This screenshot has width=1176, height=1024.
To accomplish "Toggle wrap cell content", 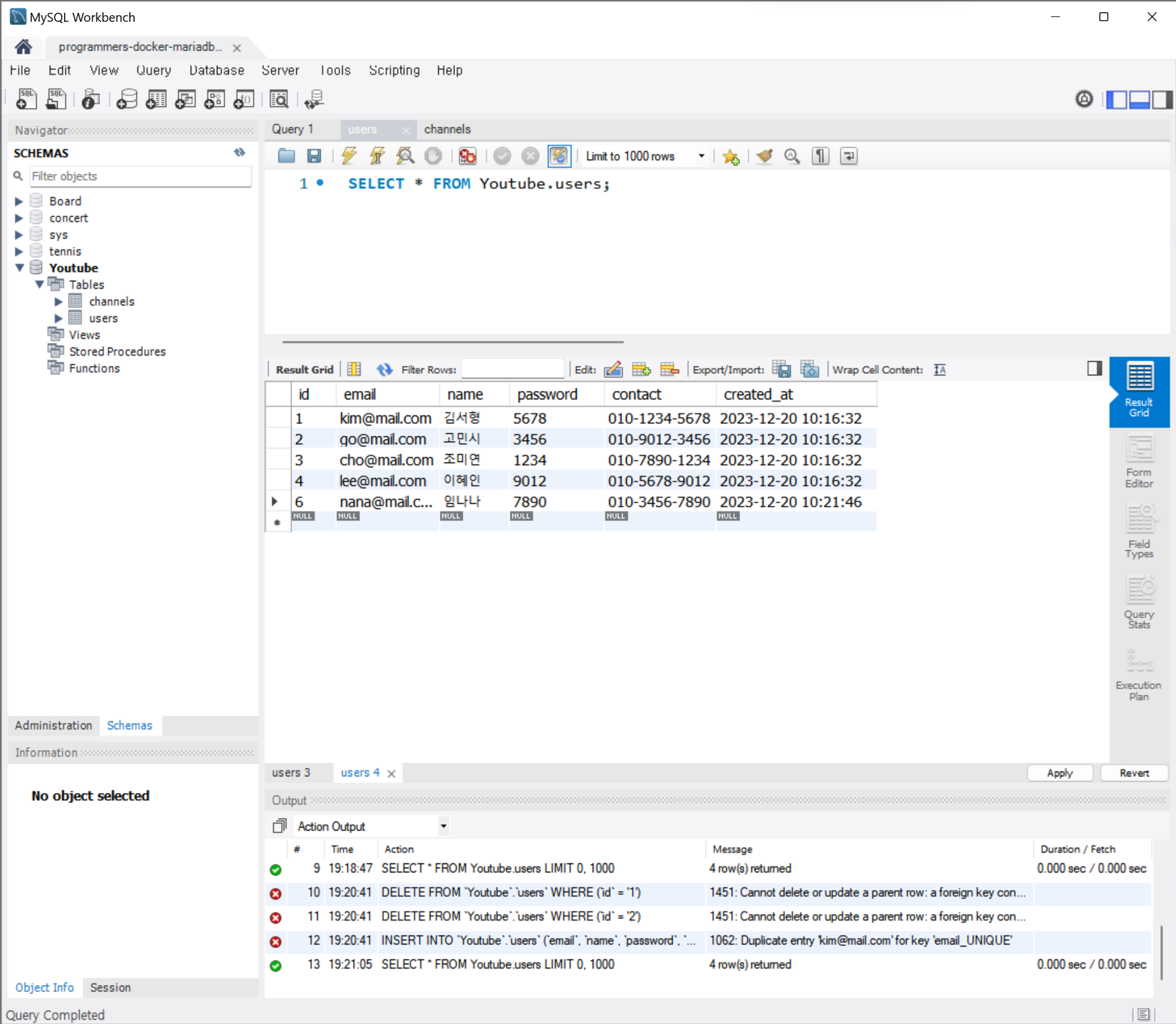I will 940,369.
